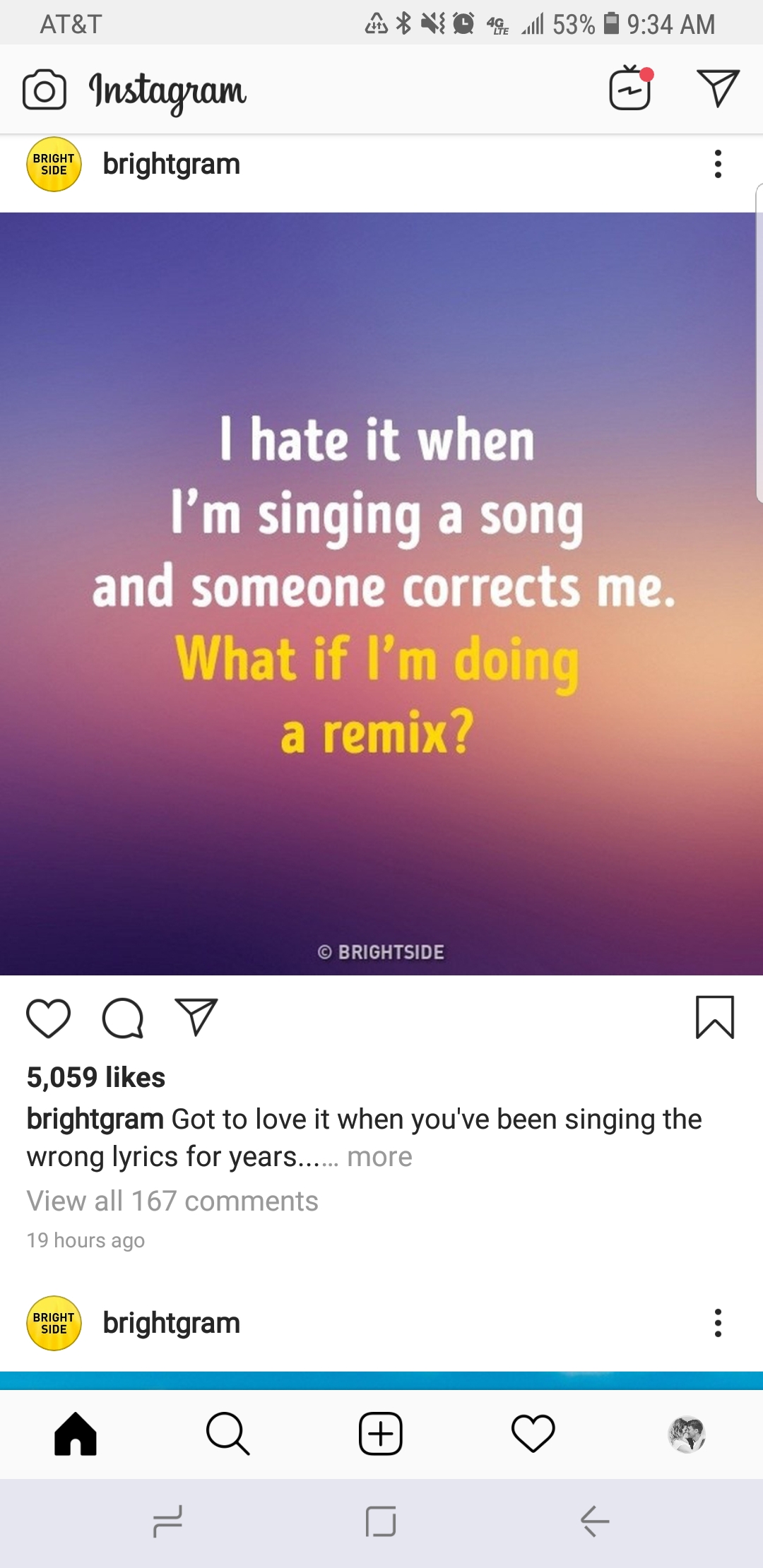Like the post with the heart icon
763x1568 pixels.
click(48, 1018)
